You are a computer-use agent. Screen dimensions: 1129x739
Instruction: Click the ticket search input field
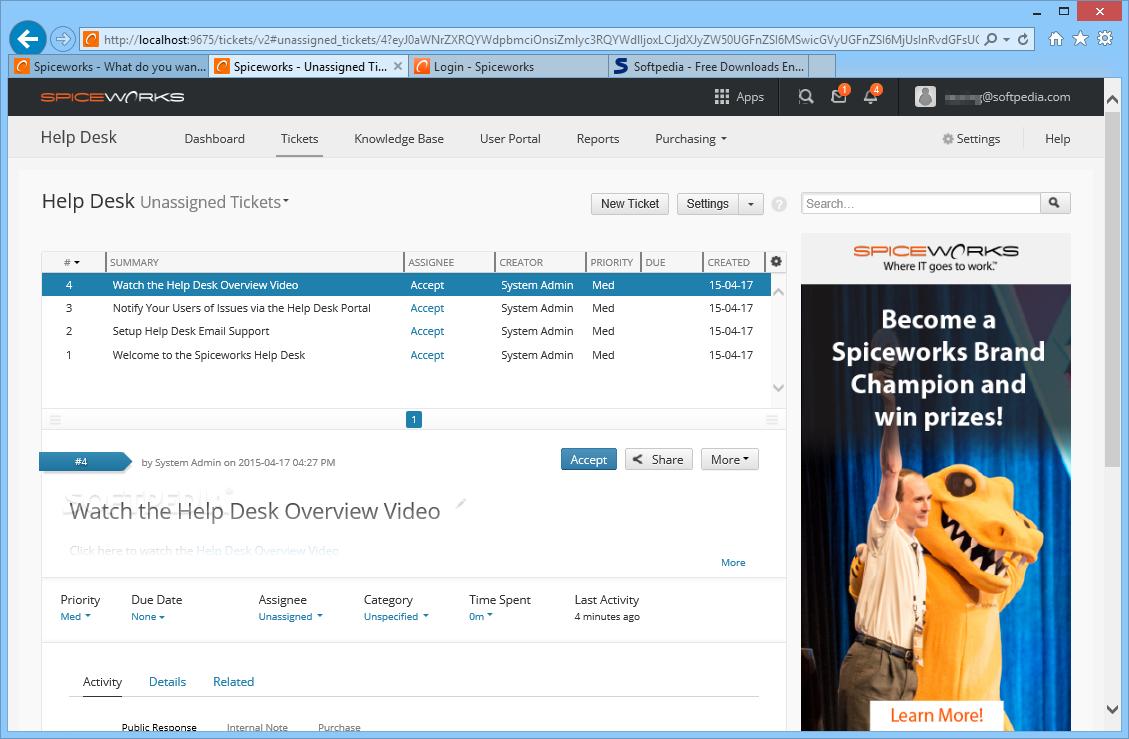(x=921, y=203)
